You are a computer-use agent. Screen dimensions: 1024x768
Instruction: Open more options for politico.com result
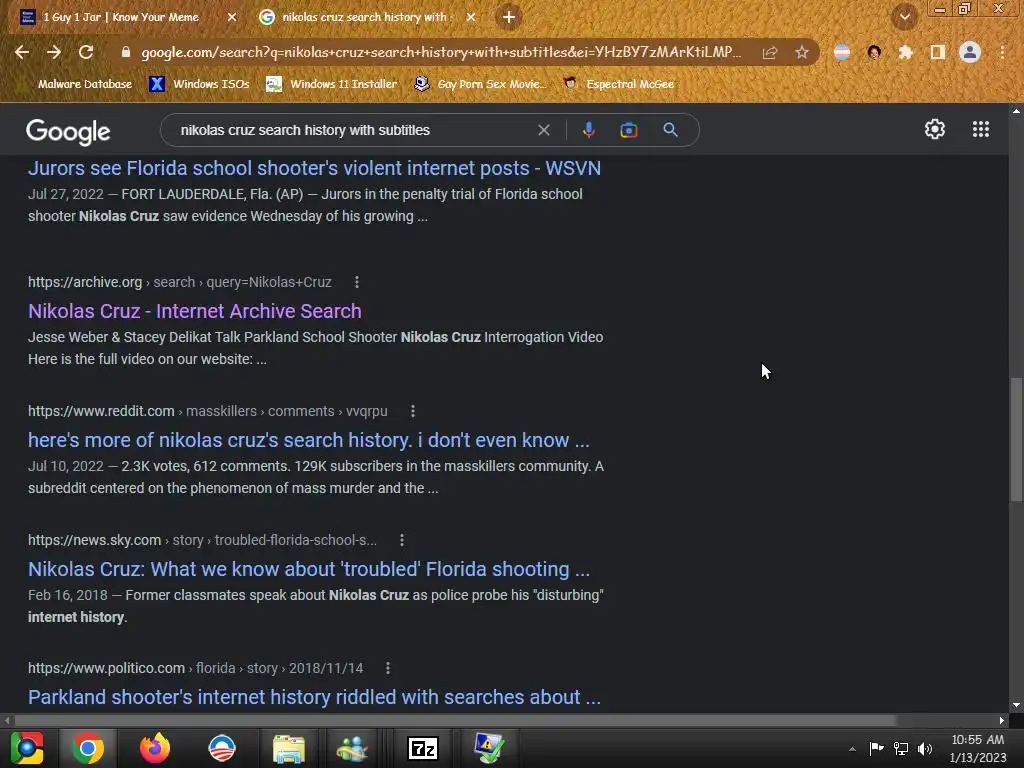(x=388, y=668)
